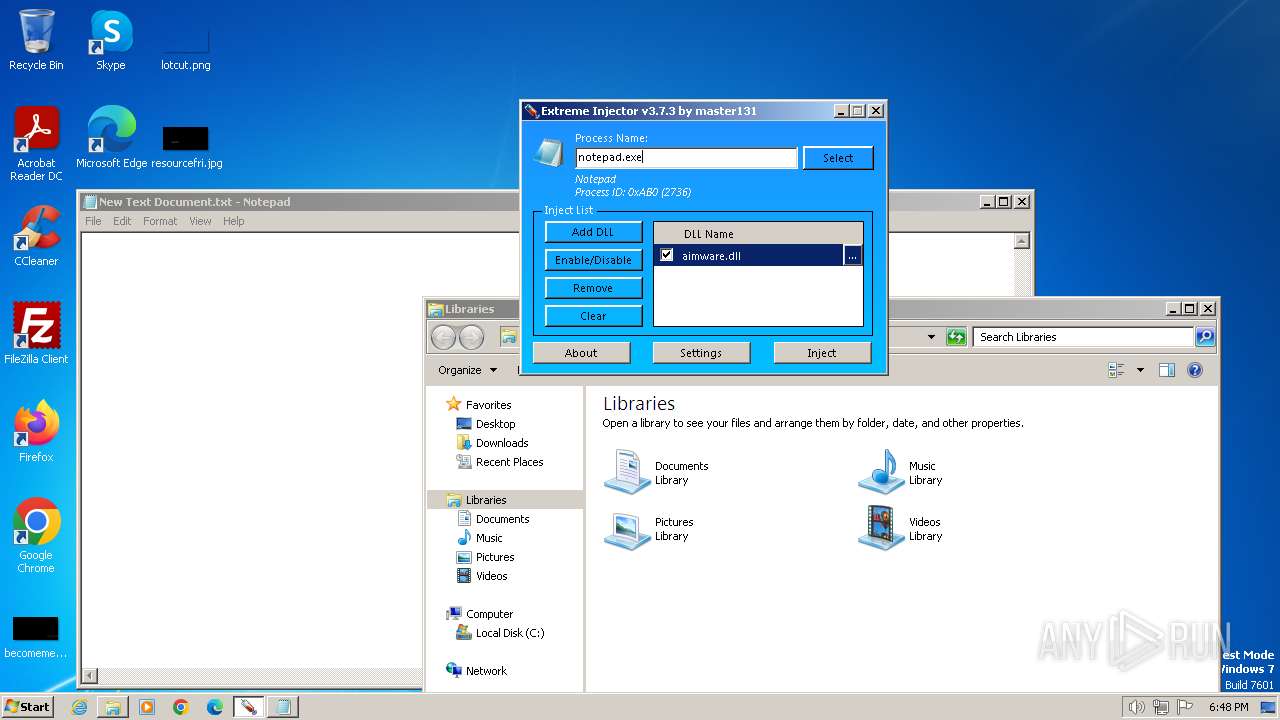Open the Organize dropdown in Libraries window
The height and width of the screenshot is (720, 1280).
point(467,370)
